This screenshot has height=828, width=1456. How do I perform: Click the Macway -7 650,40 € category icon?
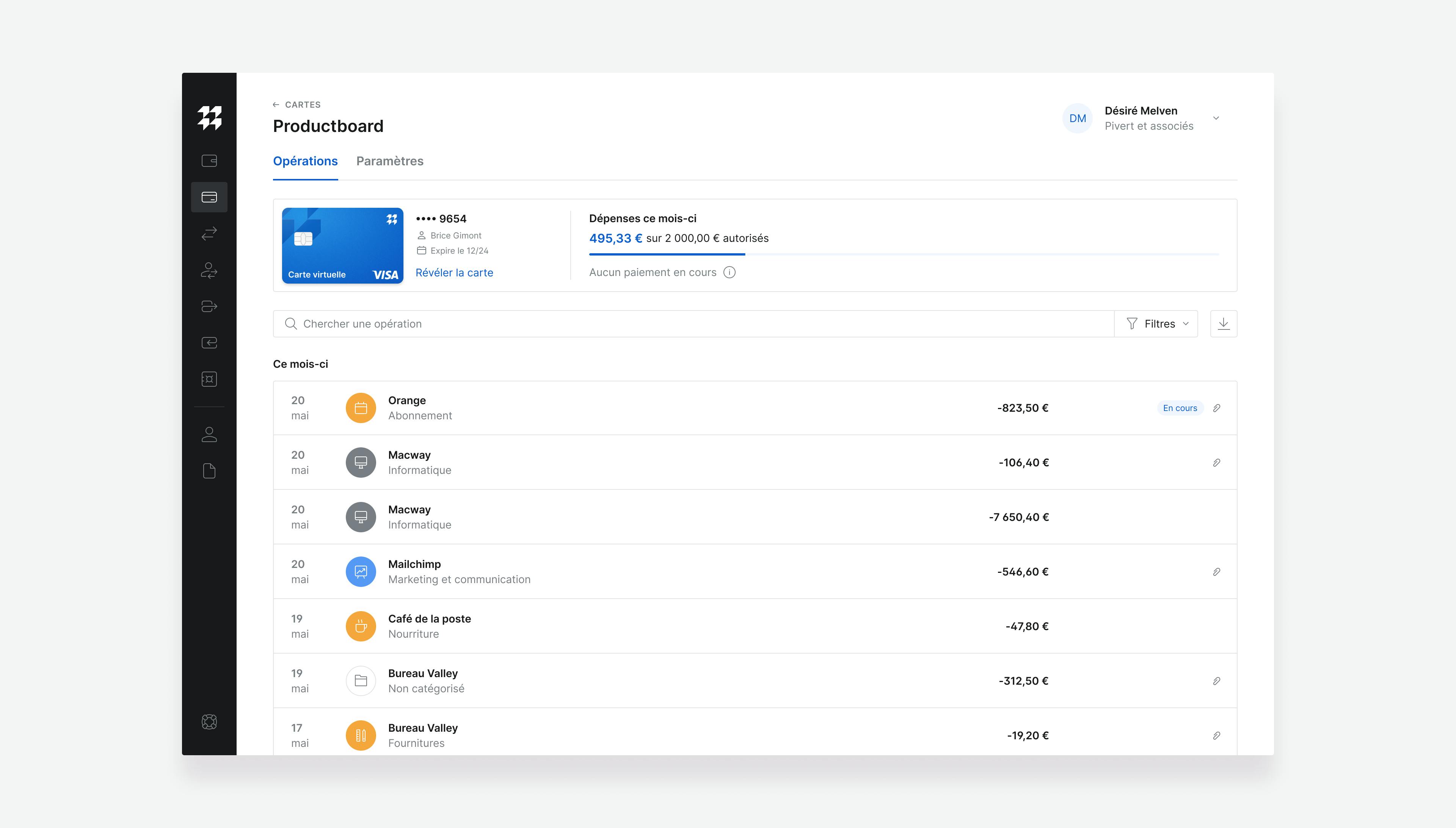[361, 517]
